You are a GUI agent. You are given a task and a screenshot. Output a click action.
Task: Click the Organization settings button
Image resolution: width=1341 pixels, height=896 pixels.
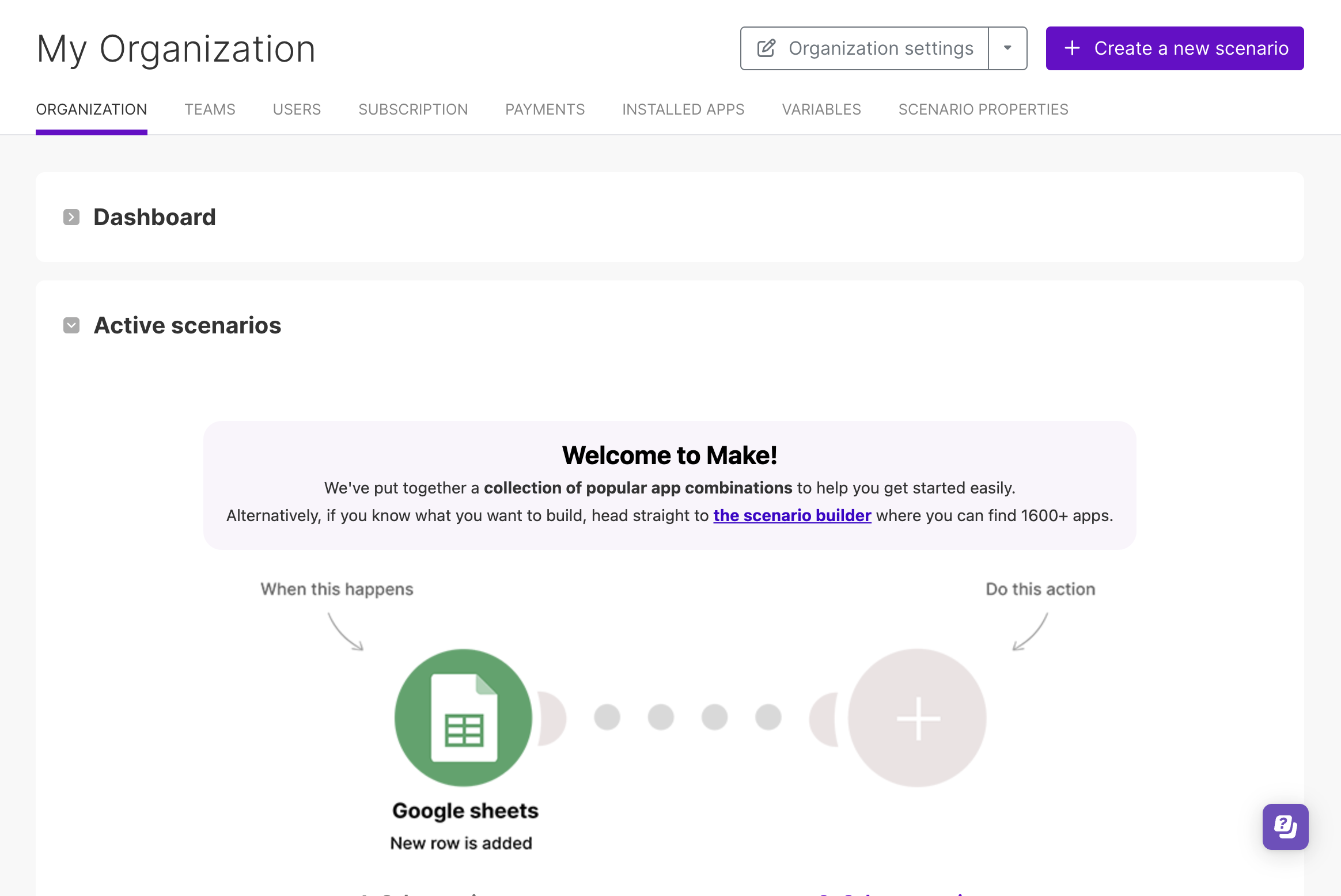click(x=865, y=48)
